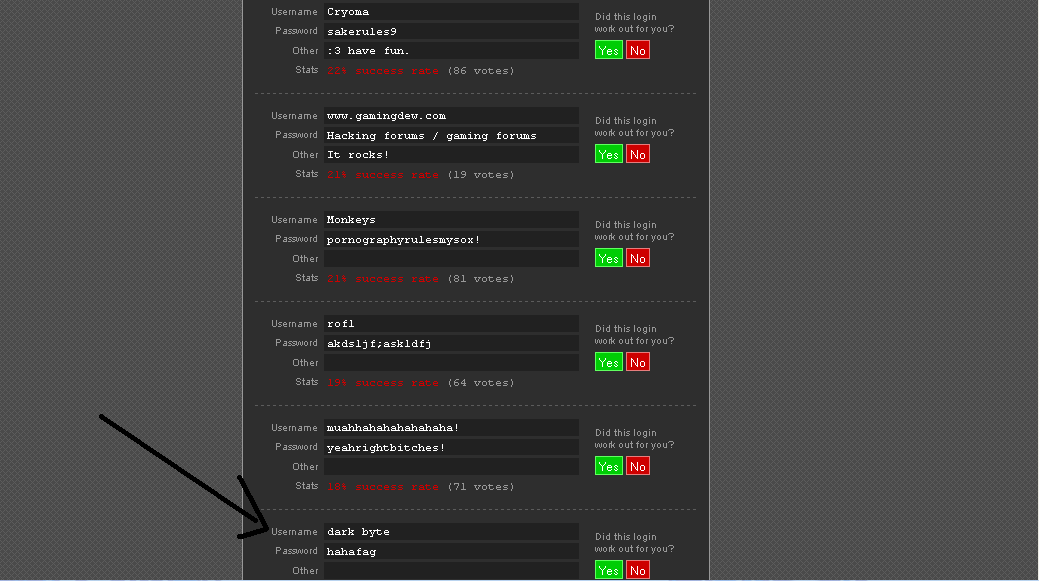The width and height of the screenshot is (1039, 581).
Task: Click the stats text showing 81 votes
Action: click(x=420, y=279)
